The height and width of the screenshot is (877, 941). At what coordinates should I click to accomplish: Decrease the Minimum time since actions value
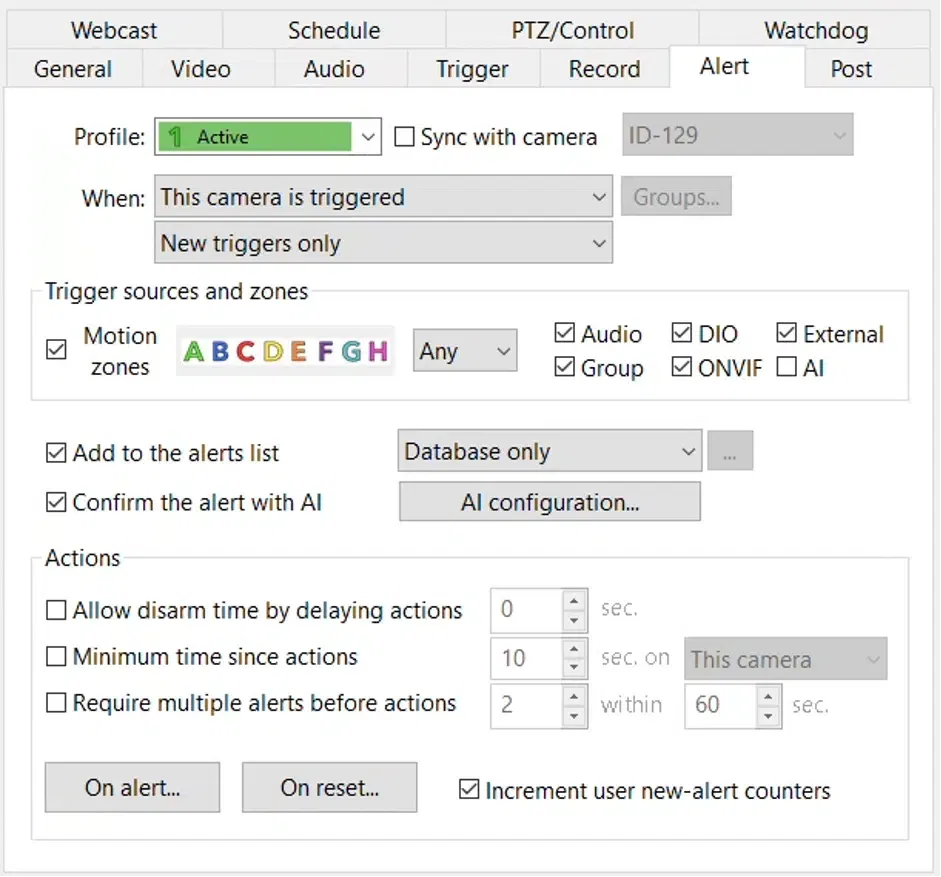tap(574, 667)
